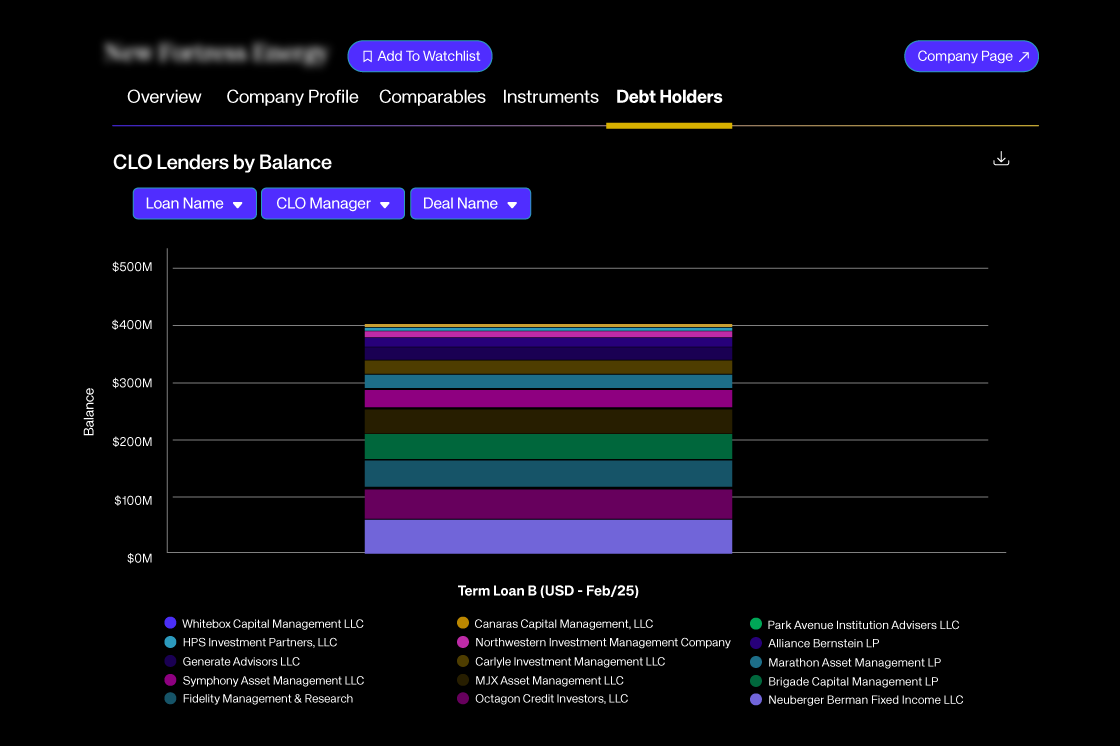Open the CLO Manager filter dropdown
The height and width of the screenshot is (746, 1120).
coord(332,203)
